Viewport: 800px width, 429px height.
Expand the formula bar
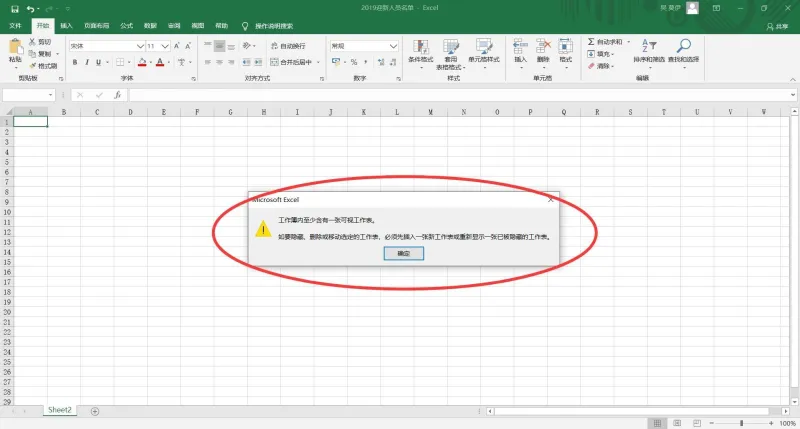[x=793, y=95]
